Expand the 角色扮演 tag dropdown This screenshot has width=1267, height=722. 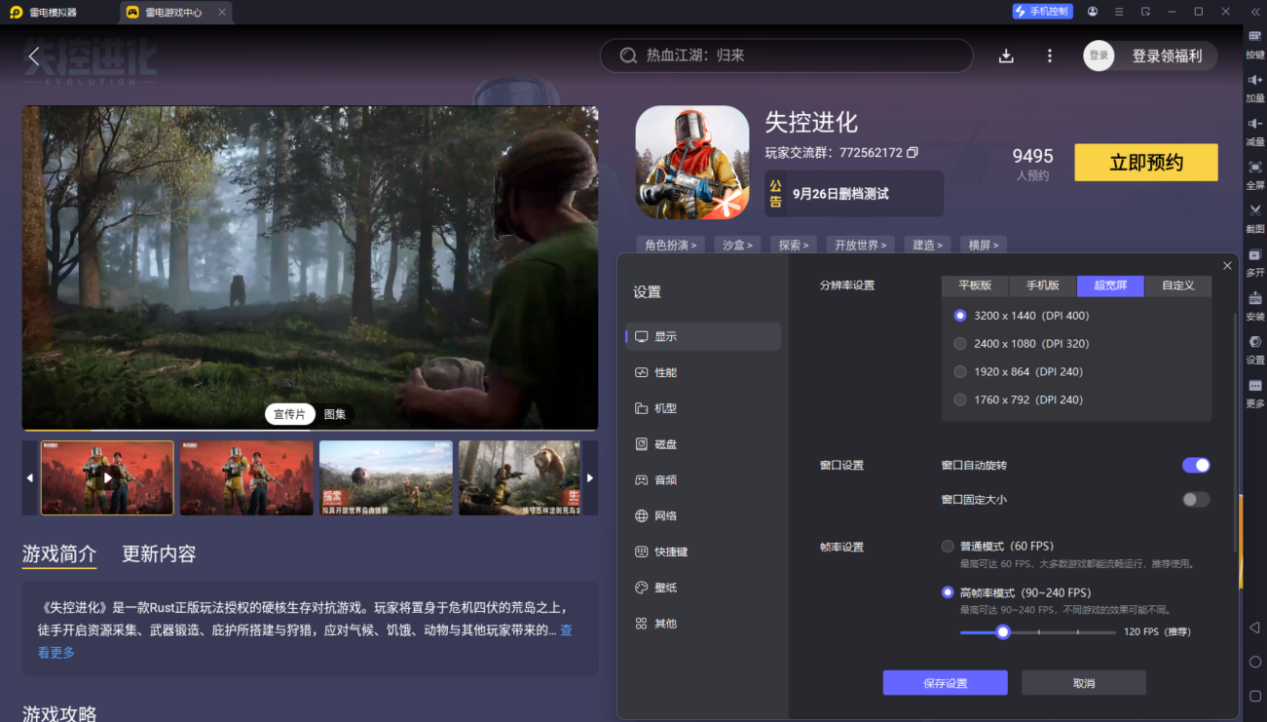click(669, 244)
